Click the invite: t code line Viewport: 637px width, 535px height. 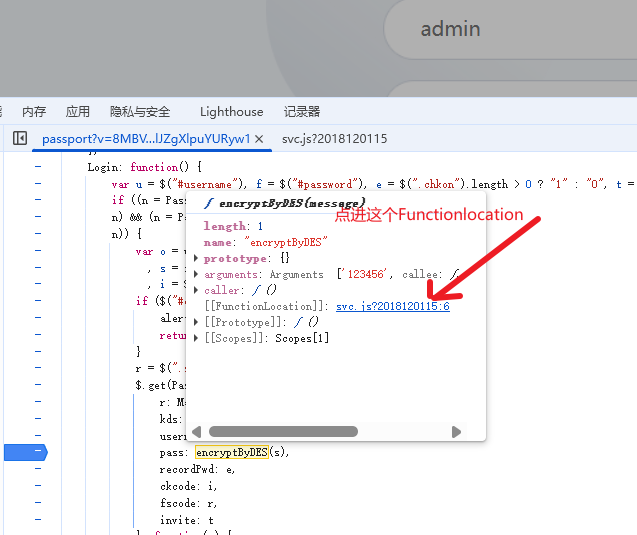(x=186, y=520)
